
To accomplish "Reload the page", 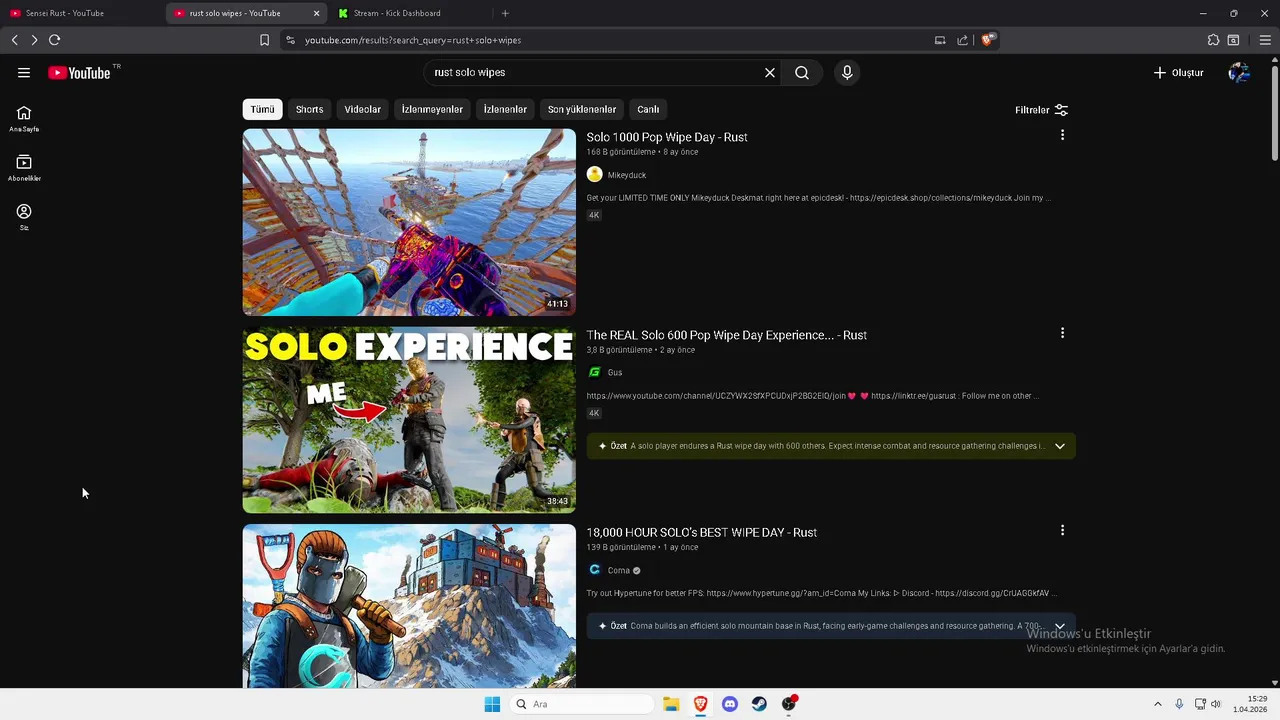I will 54,40.
